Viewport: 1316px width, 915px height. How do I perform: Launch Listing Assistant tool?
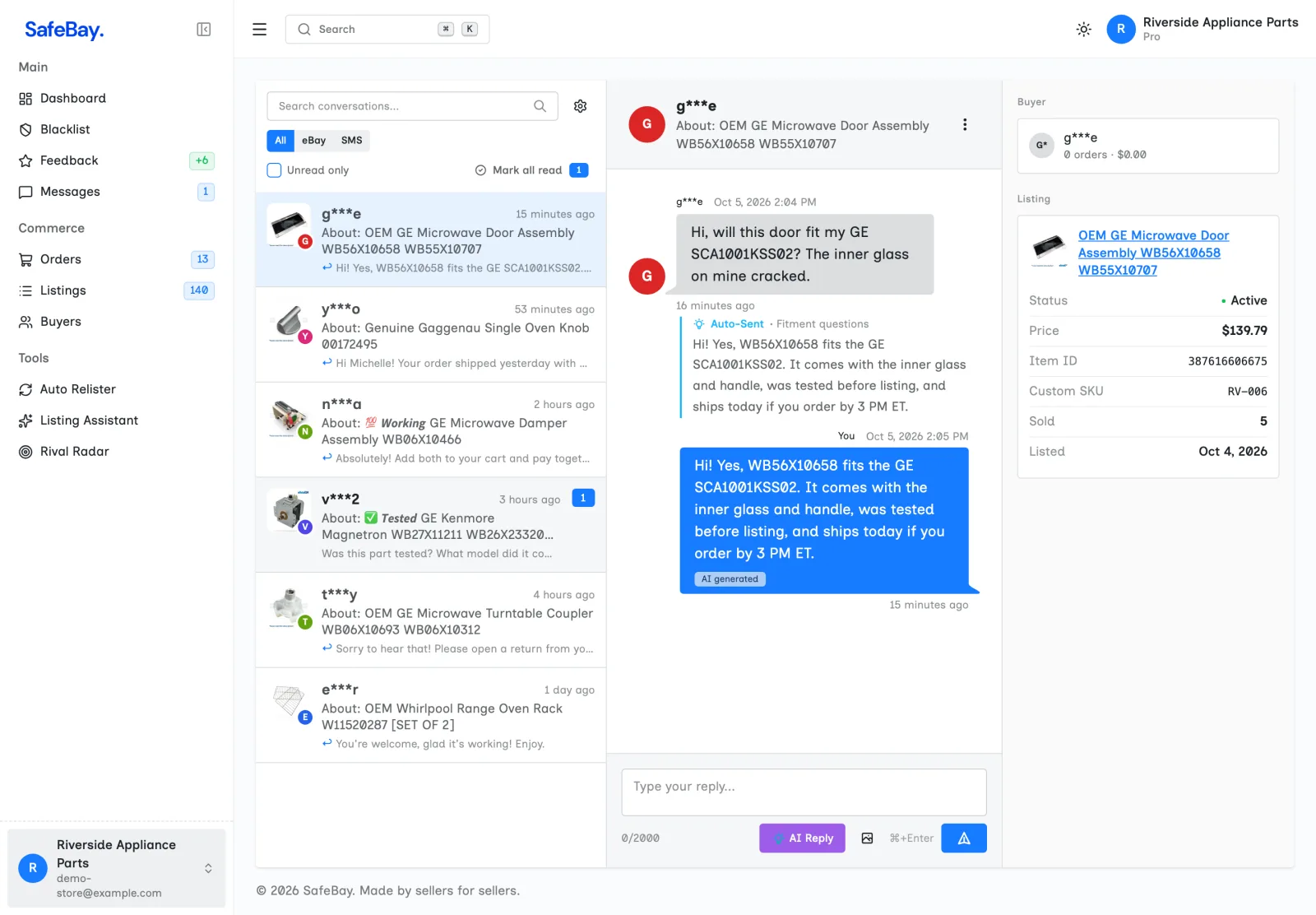[x=117, y=421]
